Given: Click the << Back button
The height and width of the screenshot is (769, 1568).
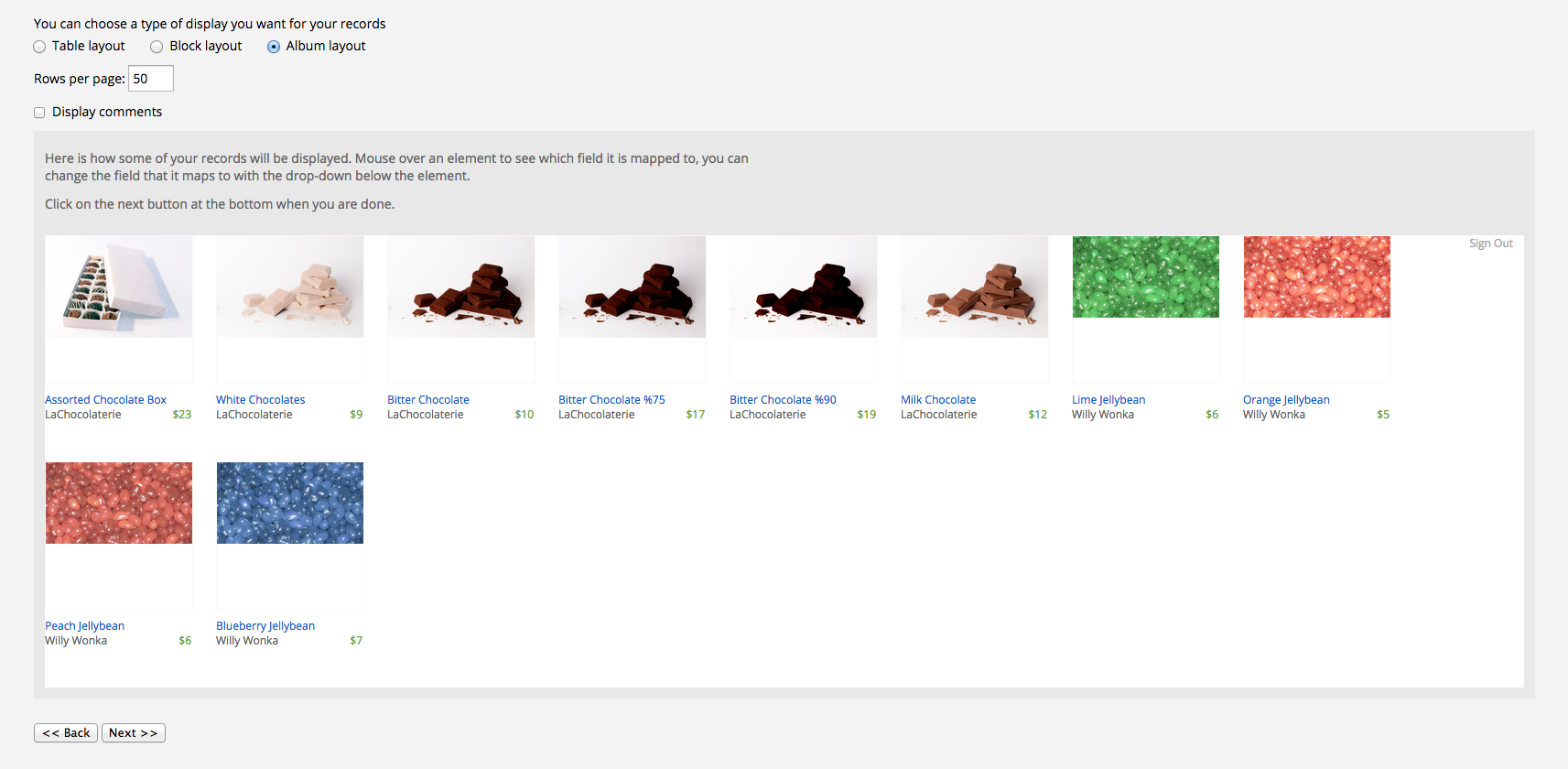Looking at the screenshot, I should tap(66, 733).
